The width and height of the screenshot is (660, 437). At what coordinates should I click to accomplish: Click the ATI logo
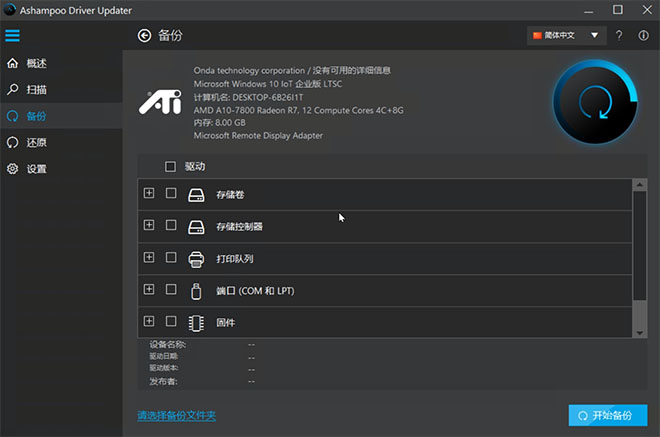click(160, 101)
